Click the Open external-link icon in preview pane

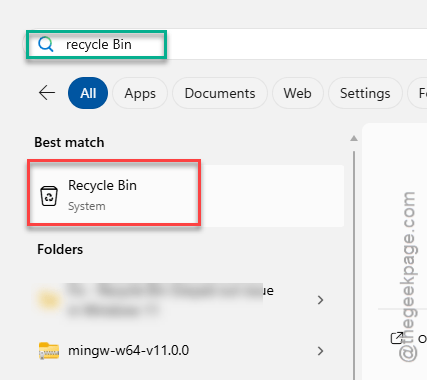[x=397, y=338]
